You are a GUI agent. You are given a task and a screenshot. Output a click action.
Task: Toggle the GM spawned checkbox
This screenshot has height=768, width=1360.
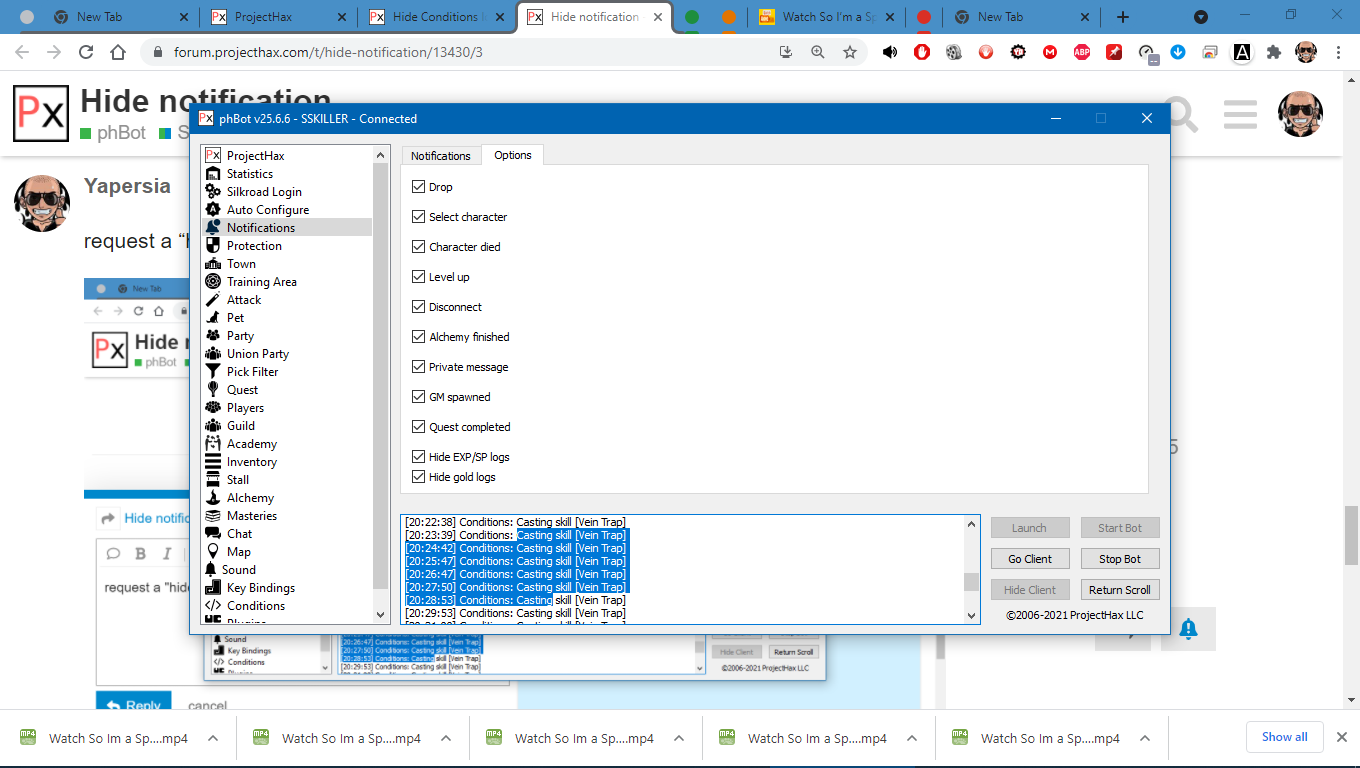tap(419, 397)
